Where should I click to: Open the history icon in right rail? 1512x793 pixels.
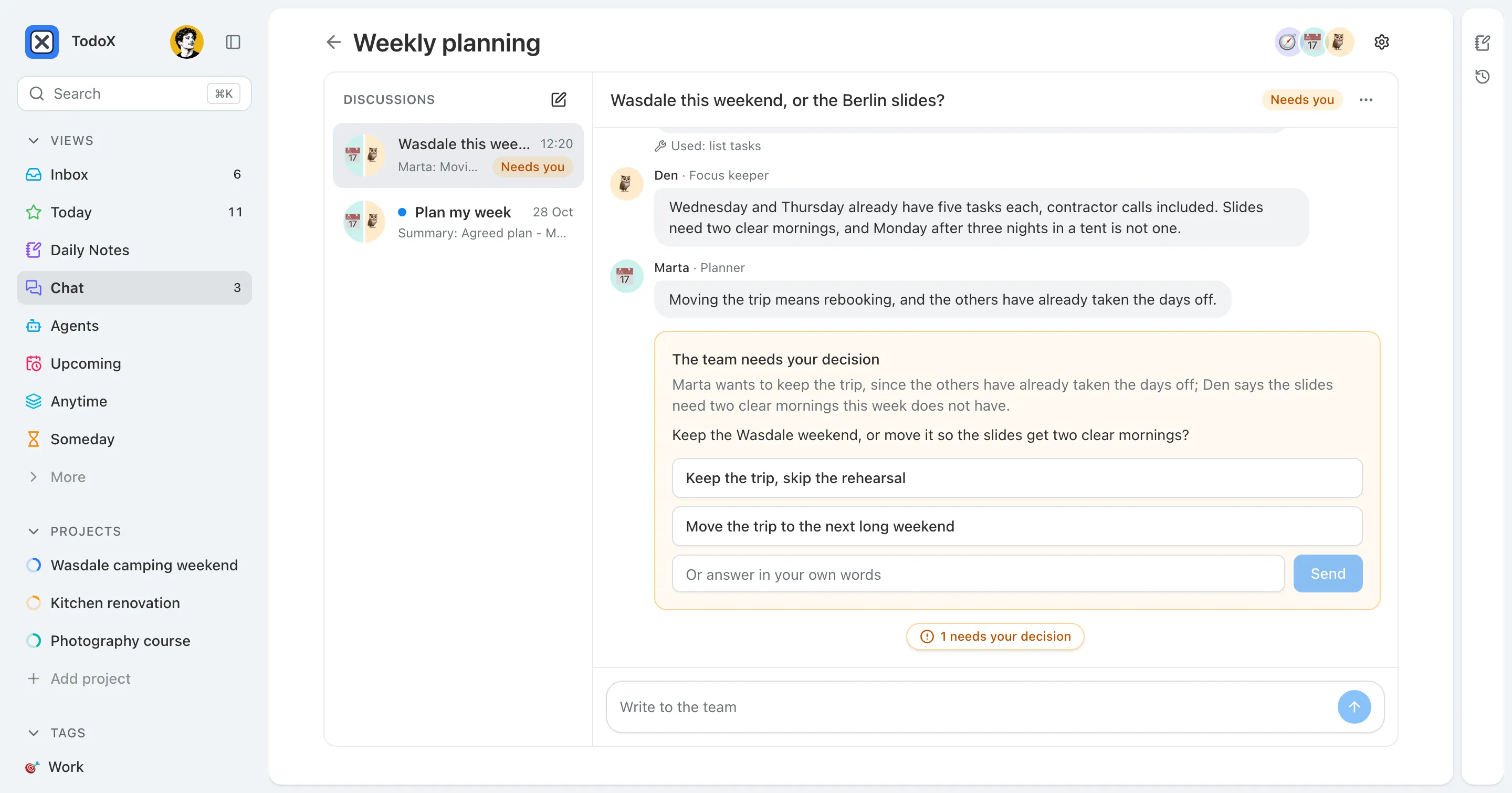click(x=1483, y=76)
